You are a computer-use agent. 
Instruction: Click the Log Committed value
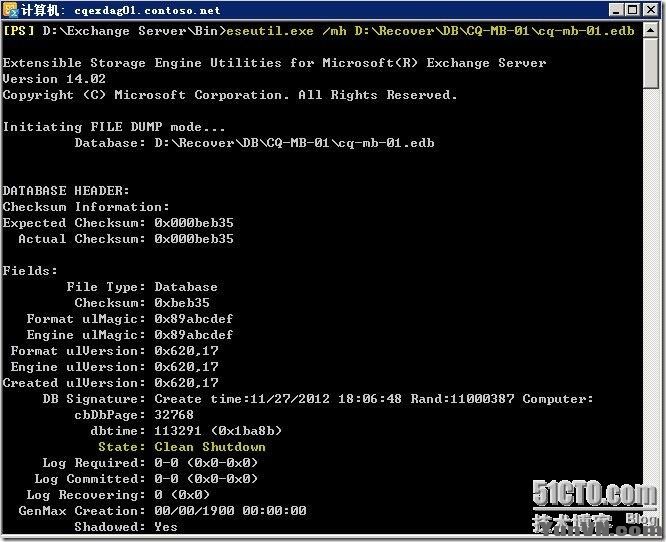(x=206, y=479)
